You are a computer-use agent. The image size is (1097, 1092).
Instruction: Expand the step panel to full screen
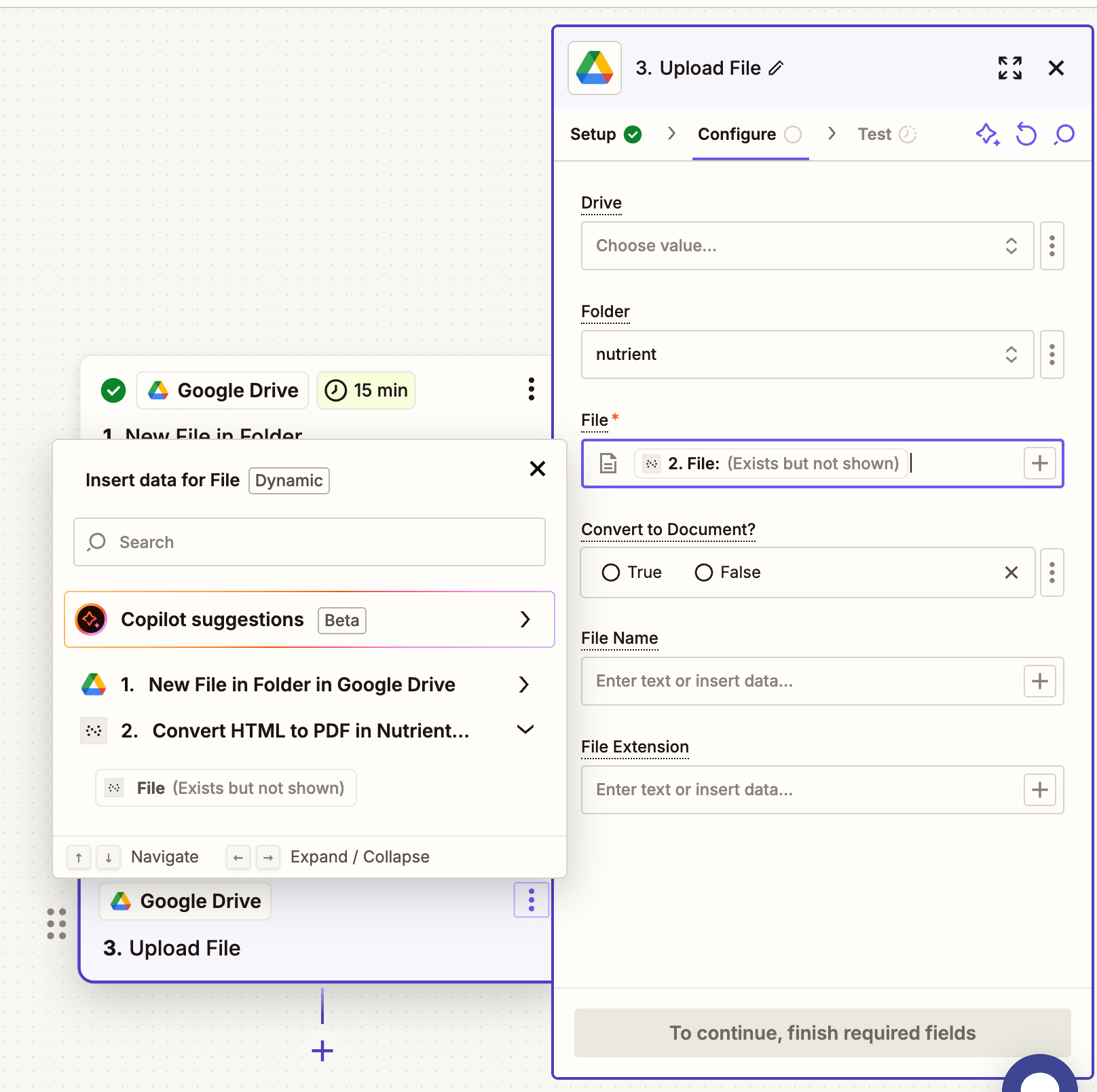tap(1009, 68)
